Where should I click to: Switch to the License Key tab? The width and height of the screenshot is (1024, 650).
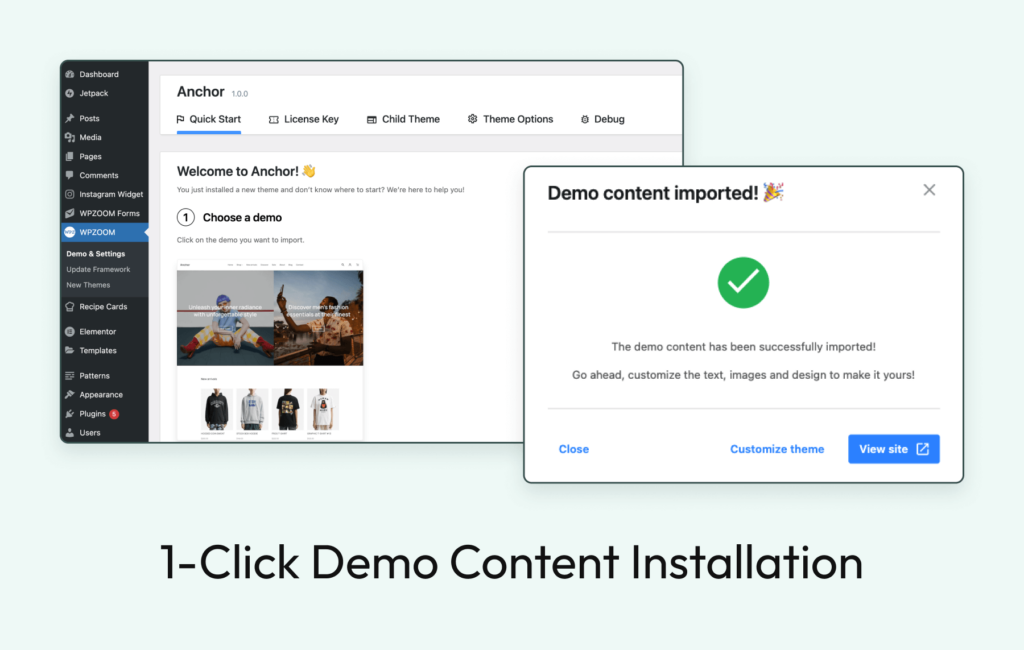click(304, 120)
